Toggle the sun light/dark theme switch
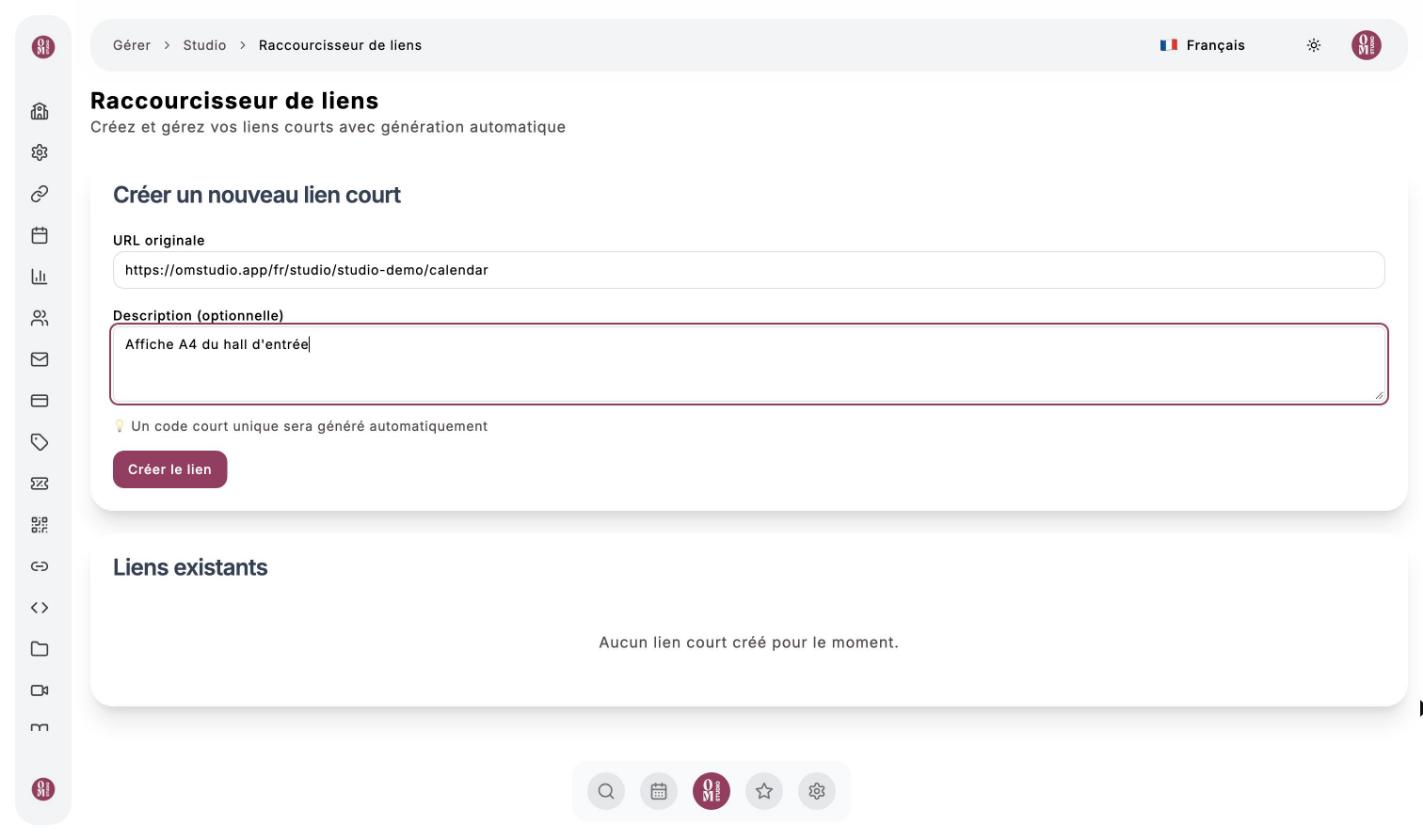The height and width of the screenshot is (840, 1423). tap(1313, 45)
